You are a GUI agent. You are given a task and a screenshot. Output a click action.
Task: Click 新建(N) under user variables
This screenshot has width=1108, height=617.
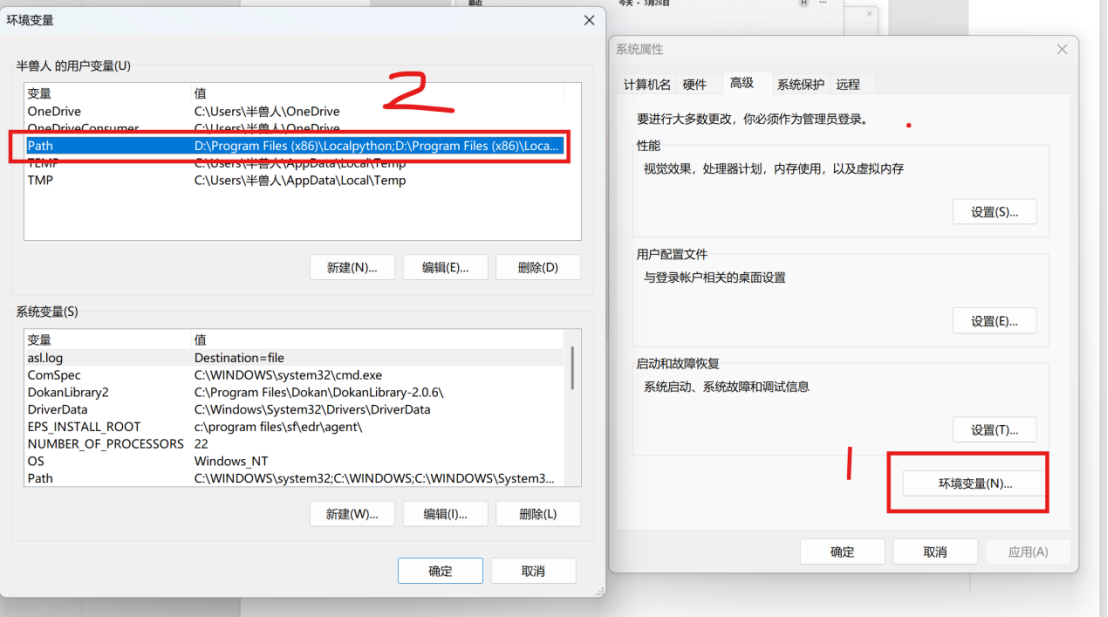coord(352,267)
